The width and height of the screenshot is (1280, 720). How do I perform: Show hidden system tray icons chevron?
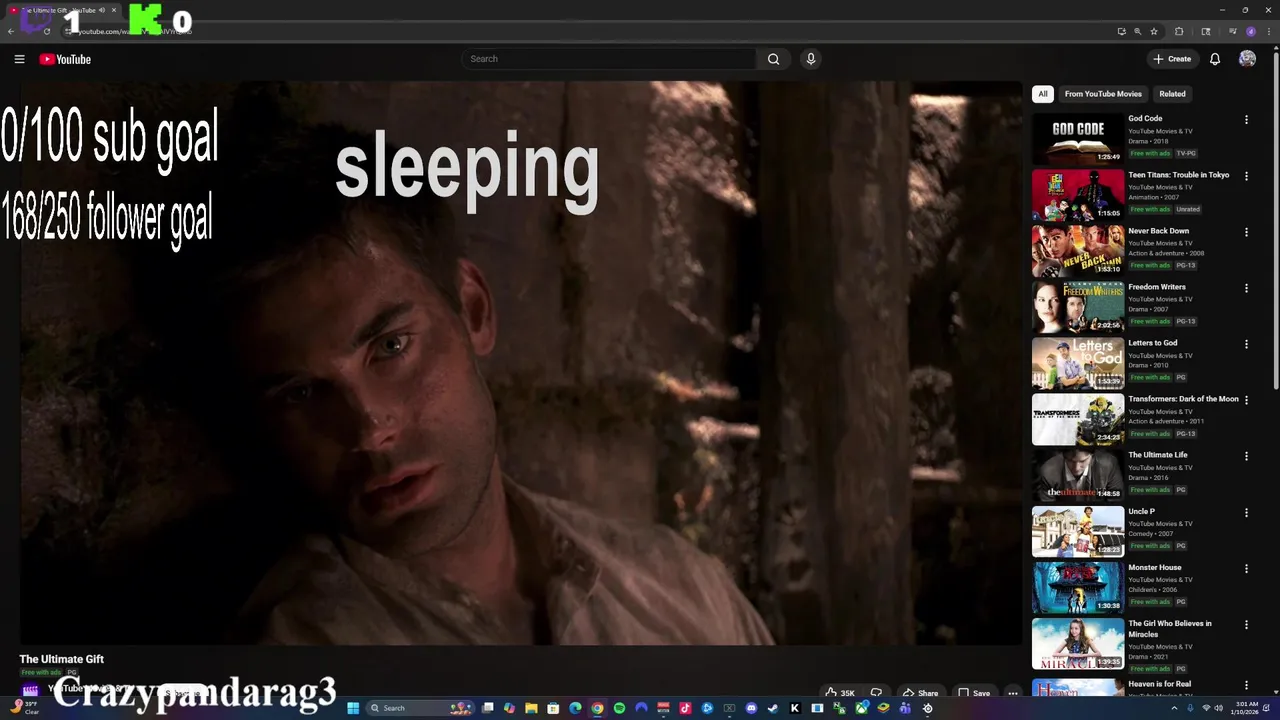point(1175,708)
